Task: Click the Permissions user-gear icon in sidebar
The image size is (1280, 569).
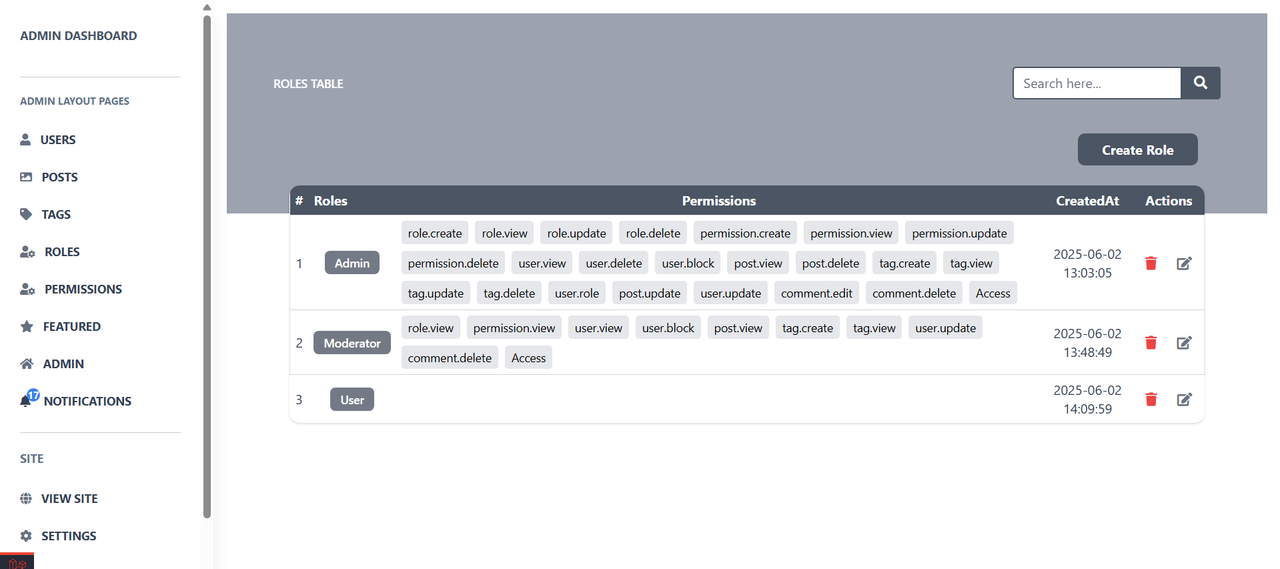Action: pyautogui.click(x=28, y=289)
